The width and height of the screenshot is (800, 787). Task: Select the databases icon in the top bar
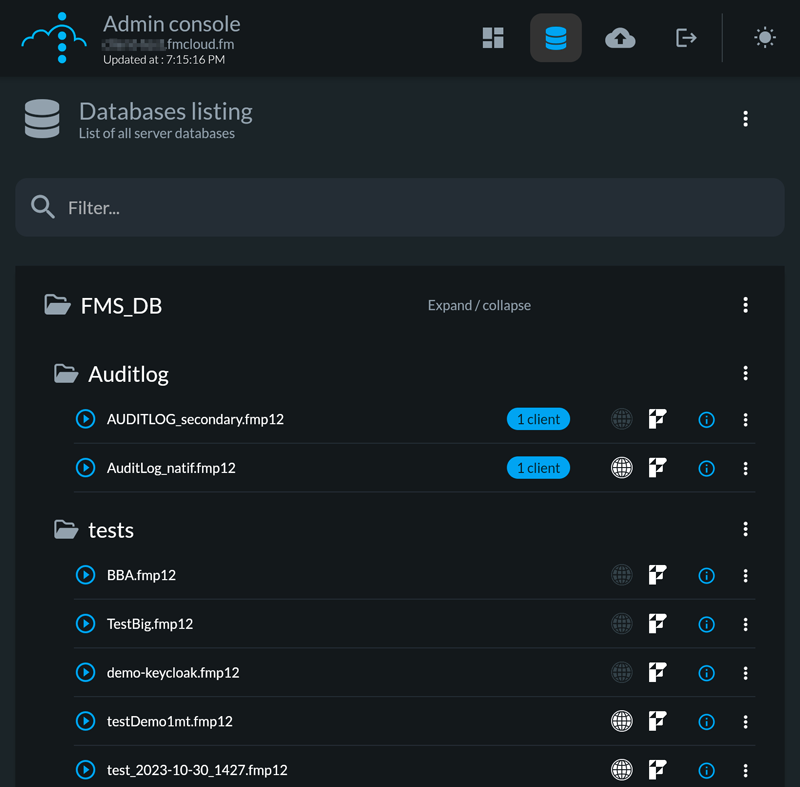[556, 37]
